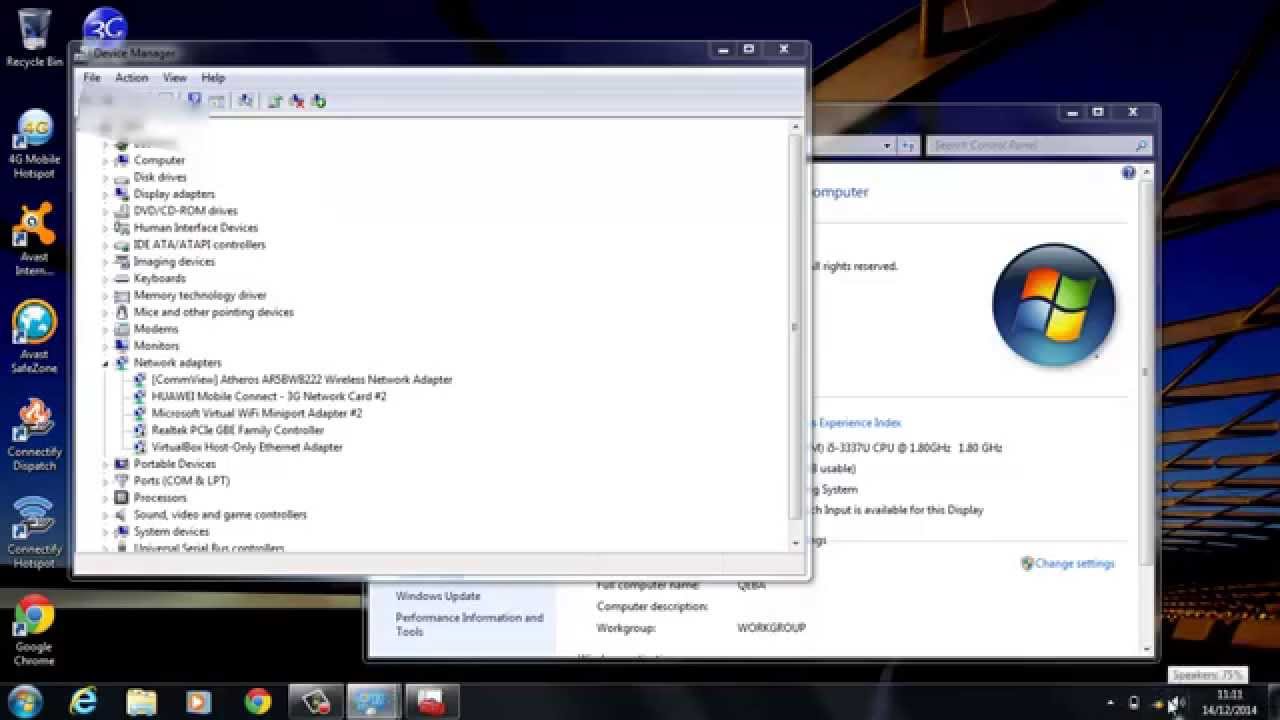Click the Uninstall device toolbar icon with red X
1280x720 pixels.
pyautogui.click(x=297, y=101)
